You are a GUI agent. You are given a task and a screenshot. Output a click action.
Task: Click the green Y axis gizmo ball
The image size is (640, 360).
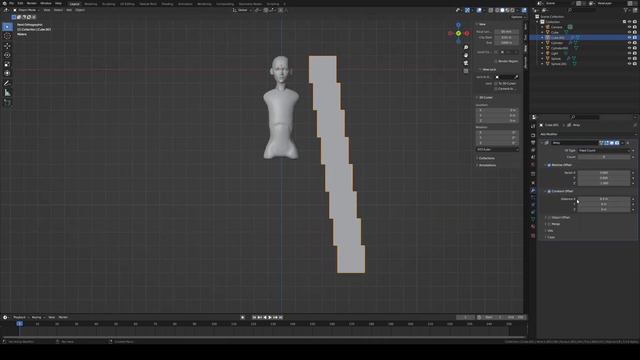(458, 33)
